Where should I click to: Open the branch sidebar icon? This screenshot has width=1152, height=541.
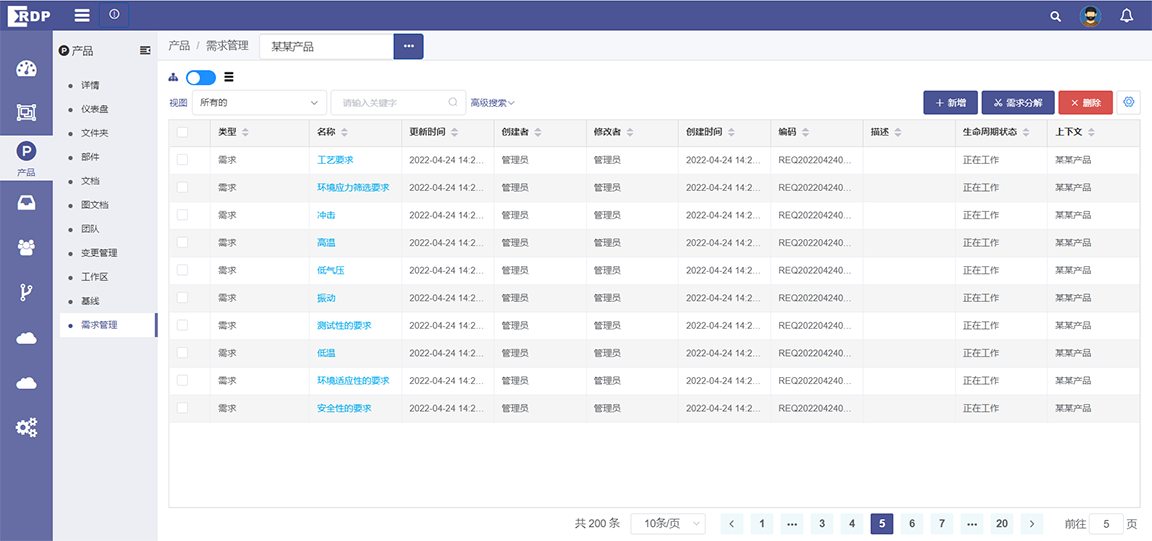click(x=26, y=293)
